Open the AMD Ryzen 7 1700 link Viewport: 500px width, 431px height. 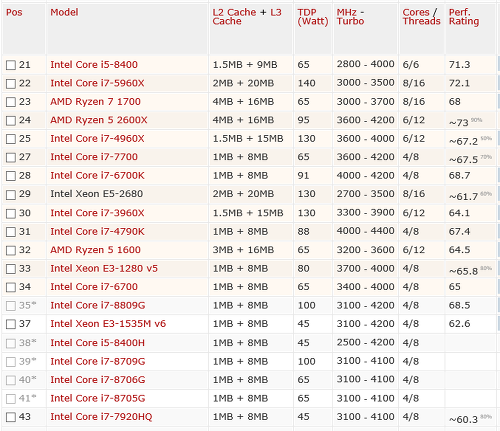click(x=95, y=102)
